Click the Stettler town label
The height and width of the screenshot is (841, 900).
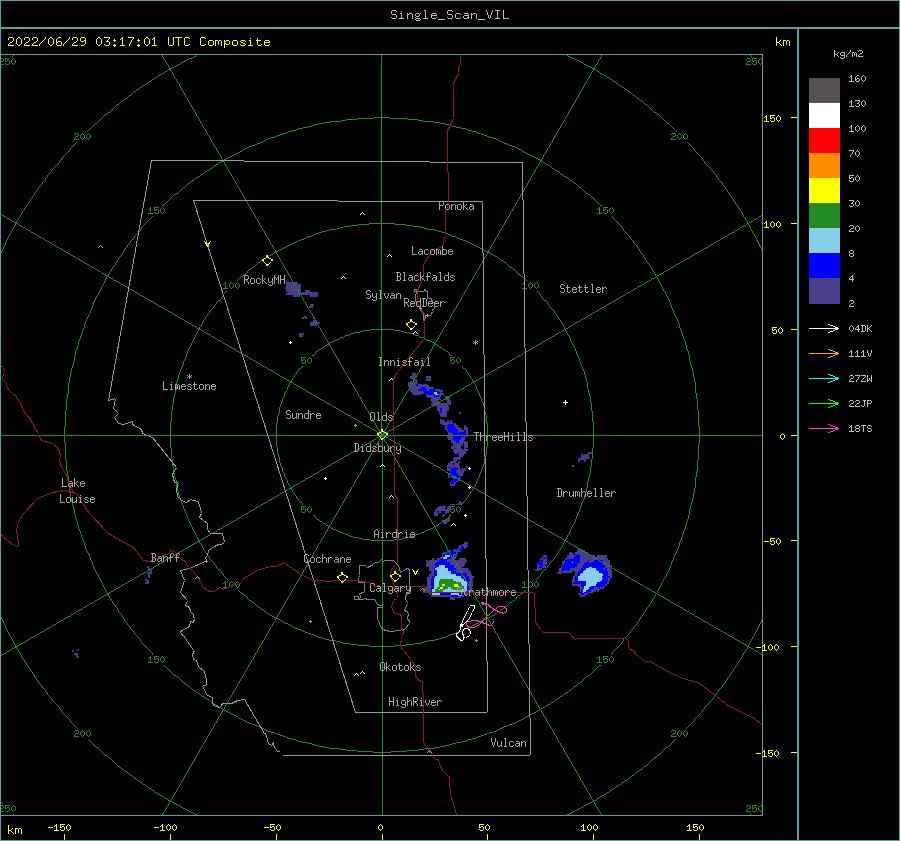click(x=583, y=289)
